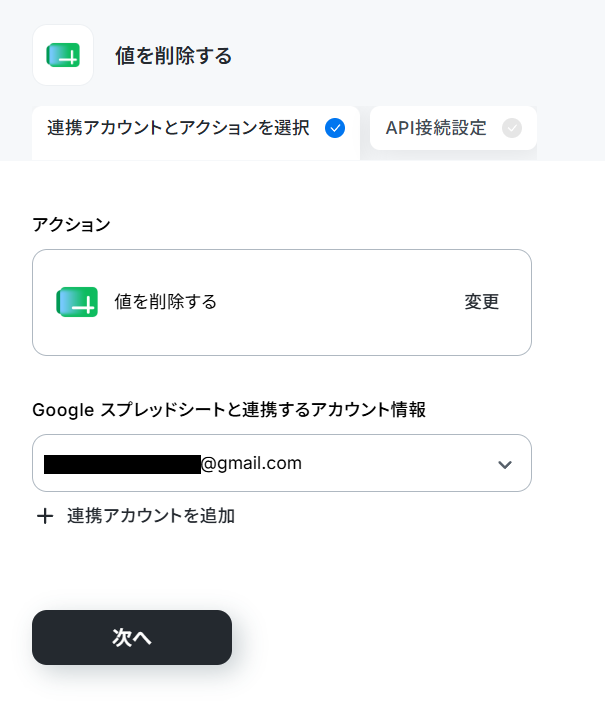
Task: Click the Google Sheets icon in the page header
Action: 63,55
